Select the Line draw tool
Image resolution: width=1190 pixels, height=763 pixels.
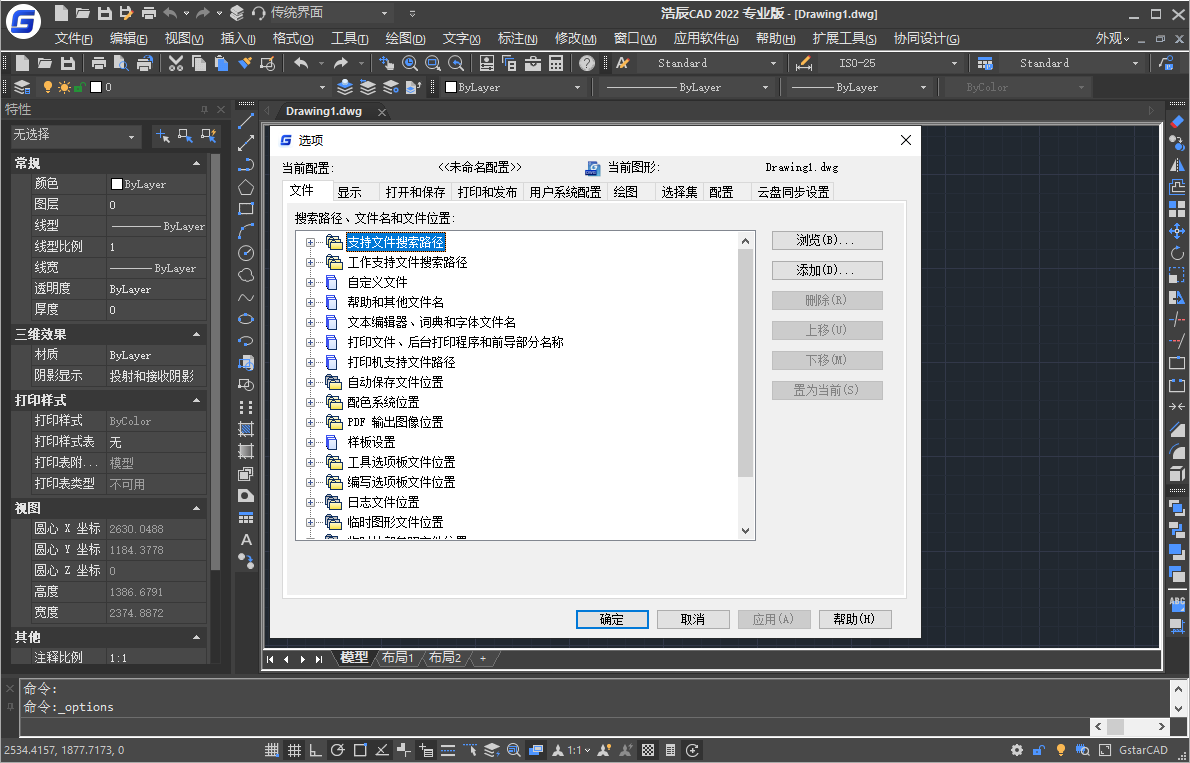click(246, 121)
